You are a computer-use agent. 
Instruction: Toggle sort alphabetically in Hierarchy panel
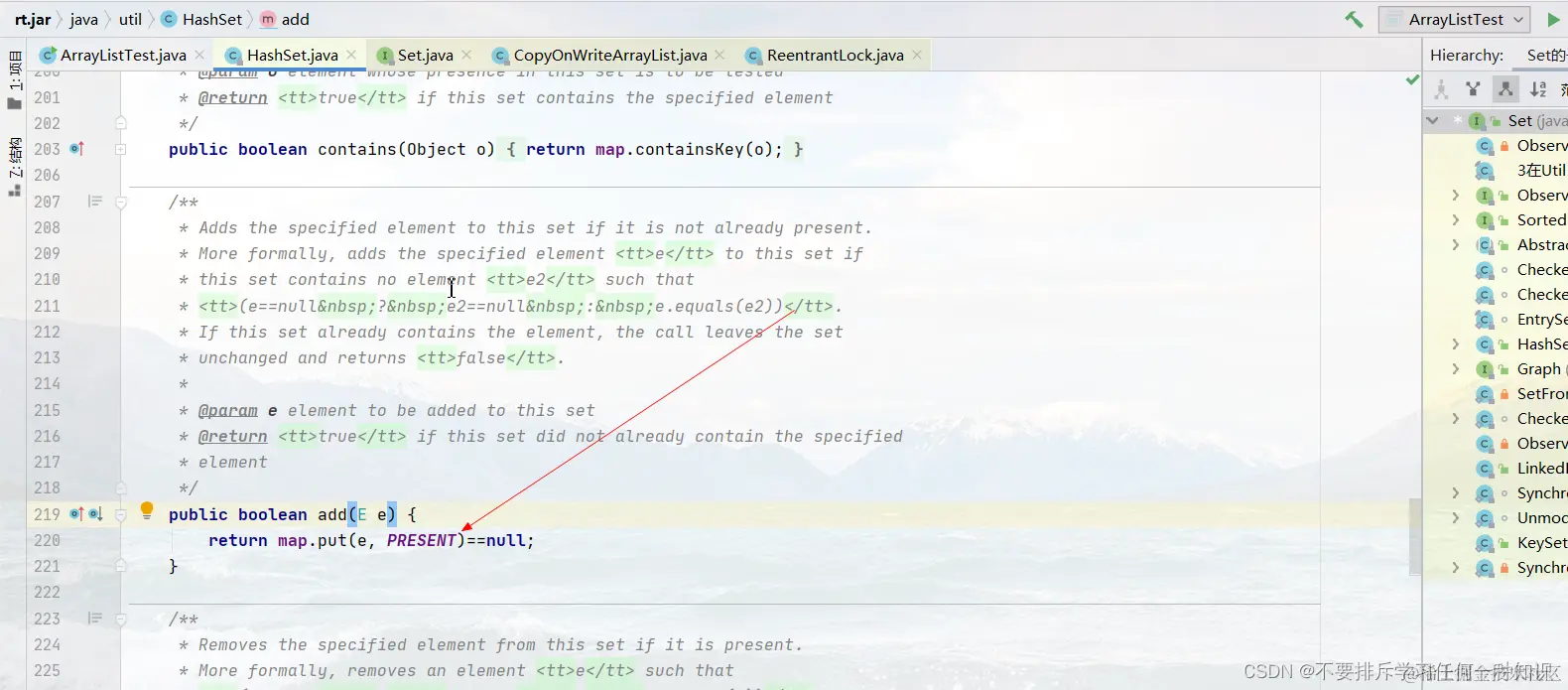coord(1538,89)
